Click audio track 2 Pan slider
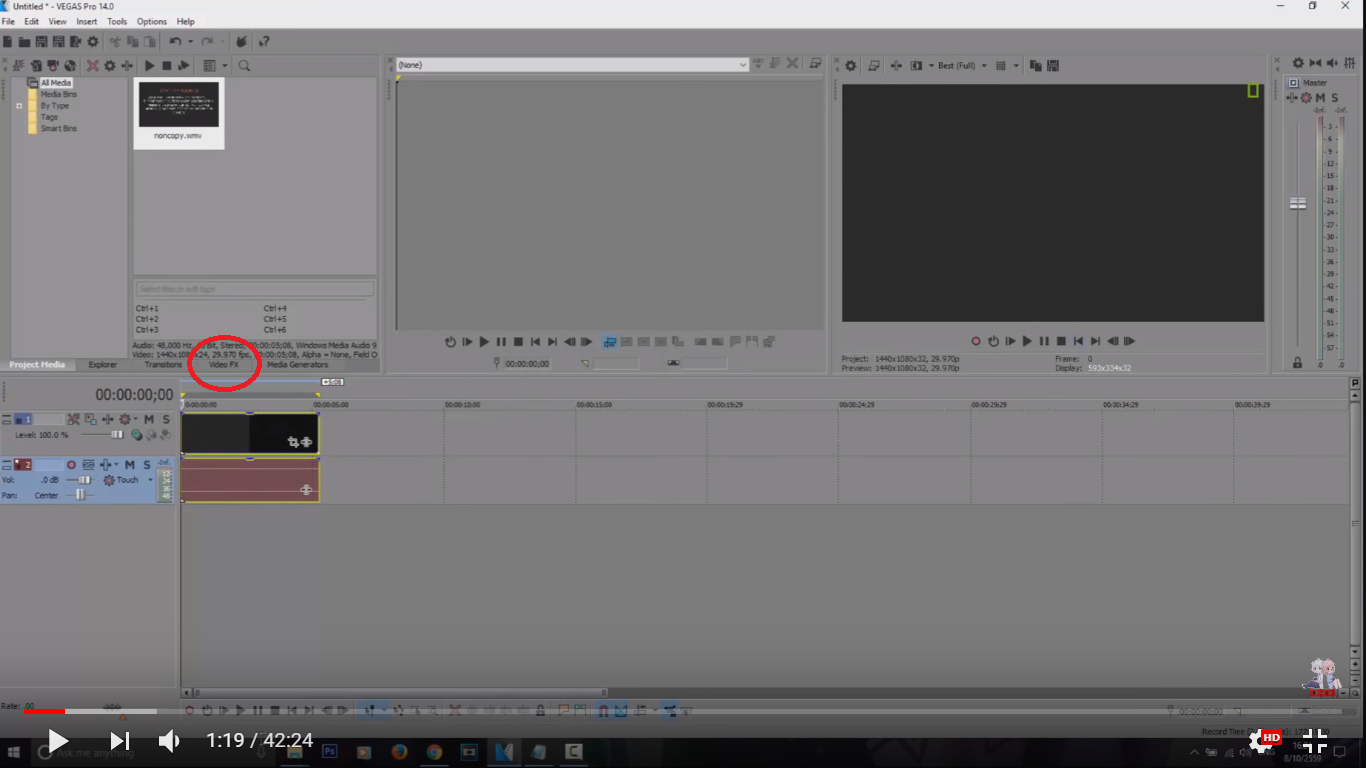The image size is (1366, 768). point(80,495)
